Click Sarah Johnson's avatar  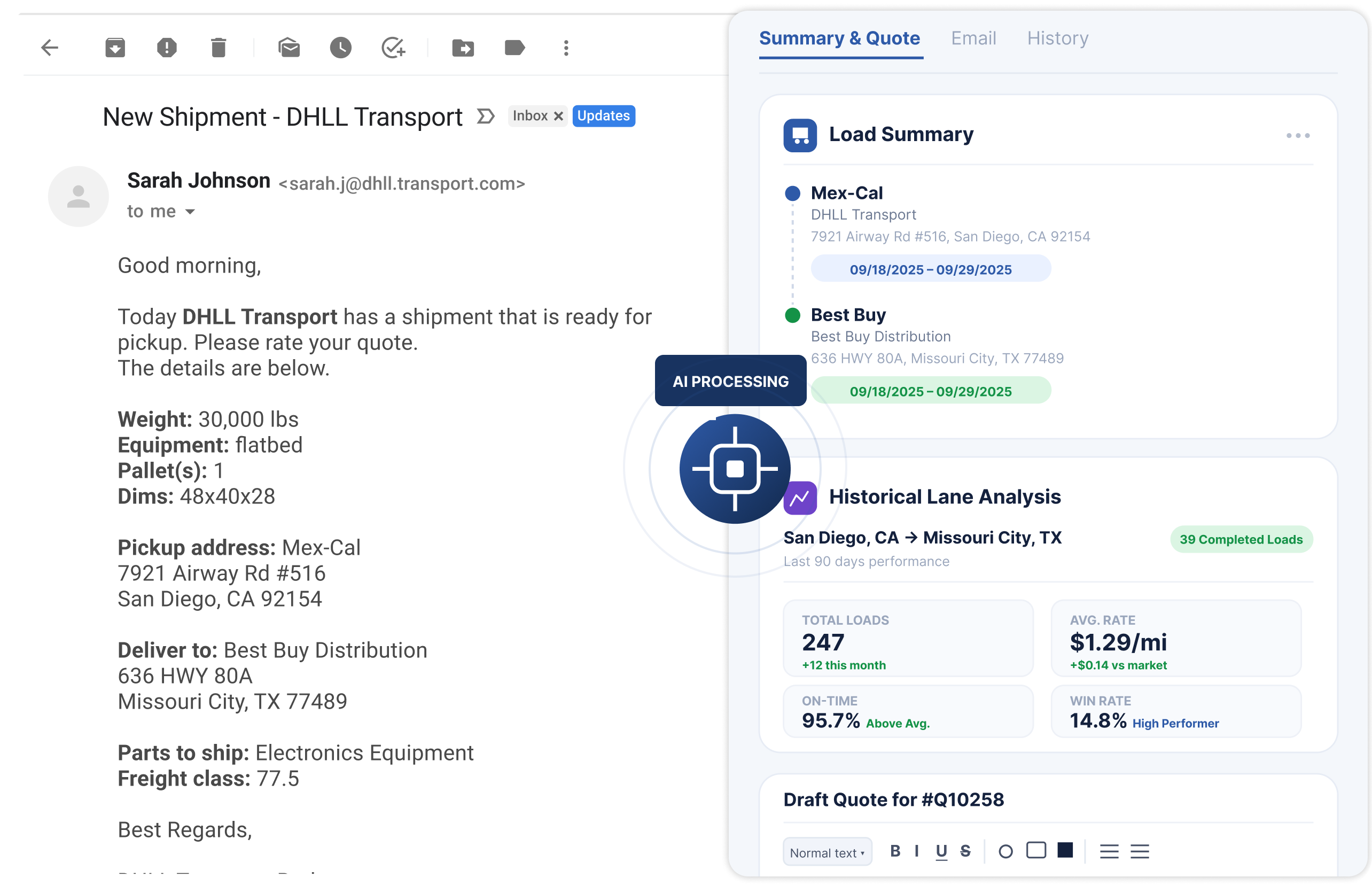[x=78, y=197]
